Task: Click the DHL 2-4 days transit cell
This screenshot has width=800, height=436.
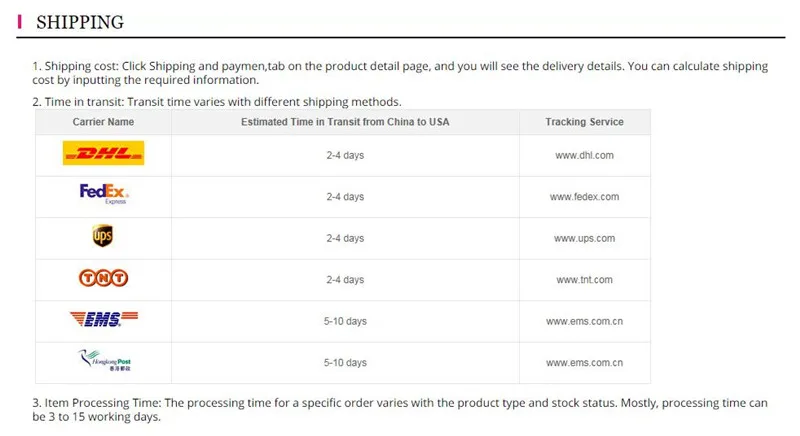Action: pyautogui.click(x=345, y=156)
